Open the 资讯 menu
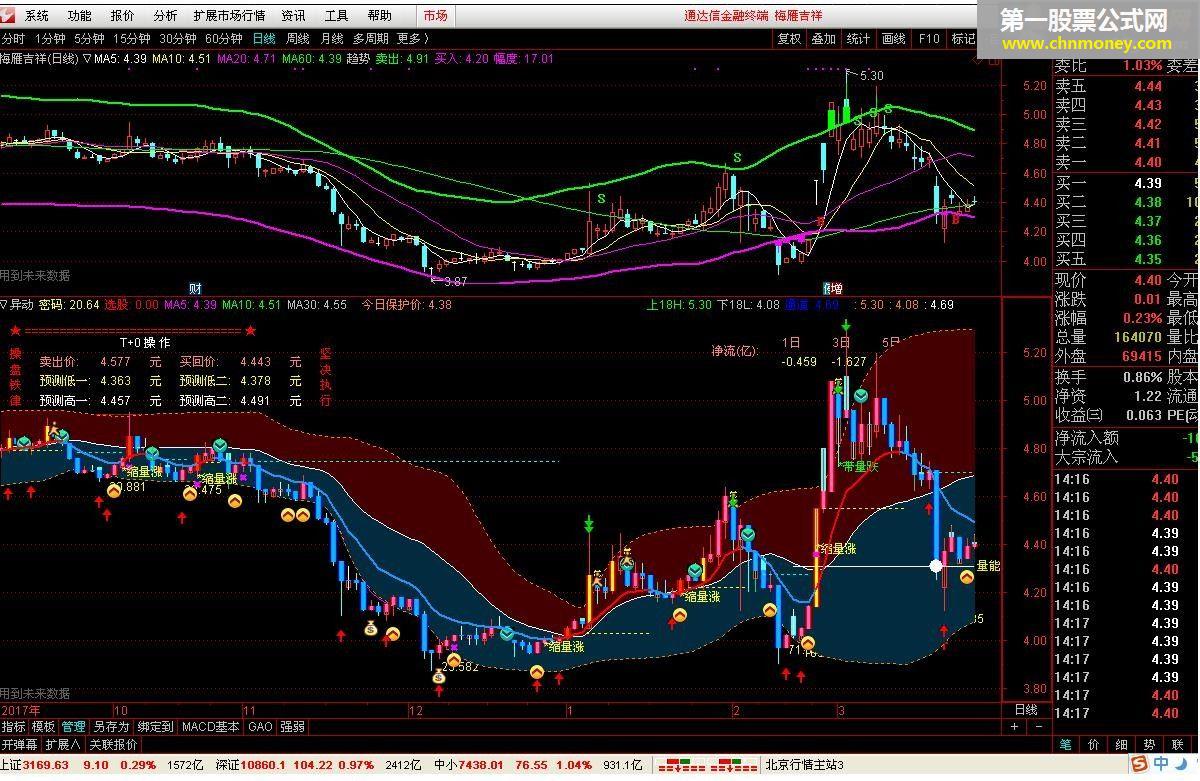1200x781 pixels. coord(293,16)
